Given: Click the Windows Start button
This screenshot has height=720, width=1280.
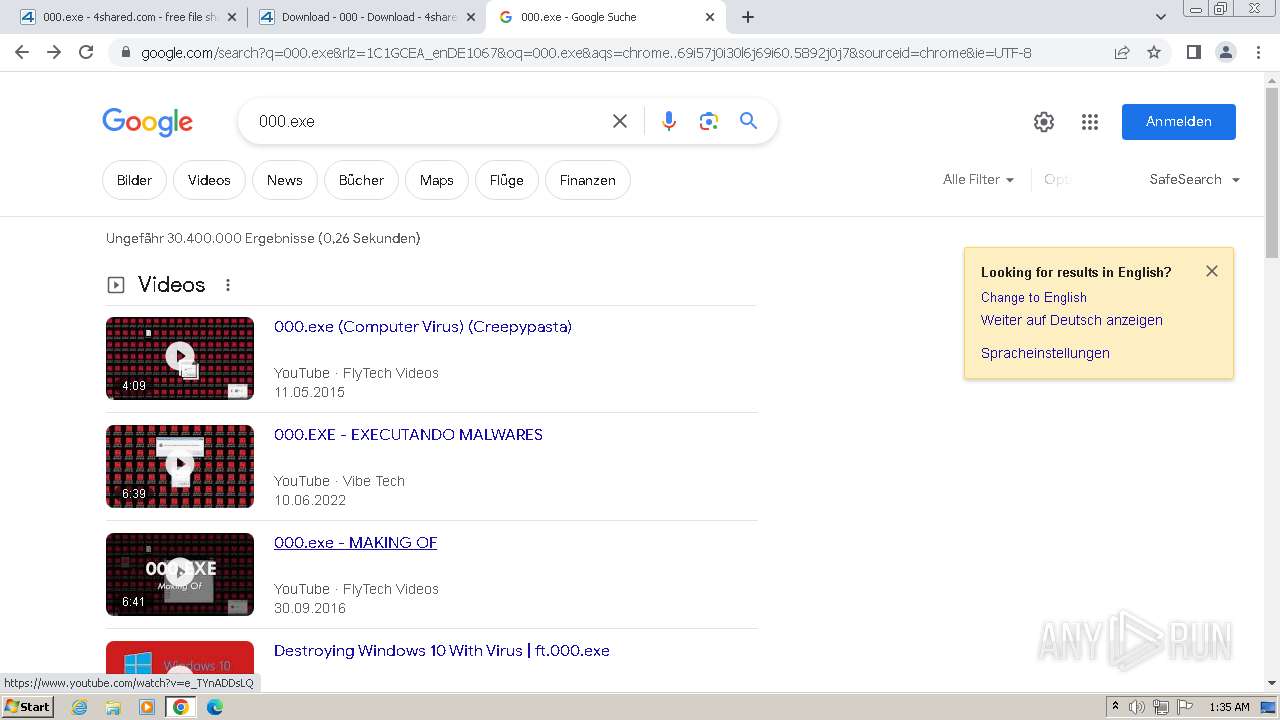Looking at the screenshot, I should point(28,707).
